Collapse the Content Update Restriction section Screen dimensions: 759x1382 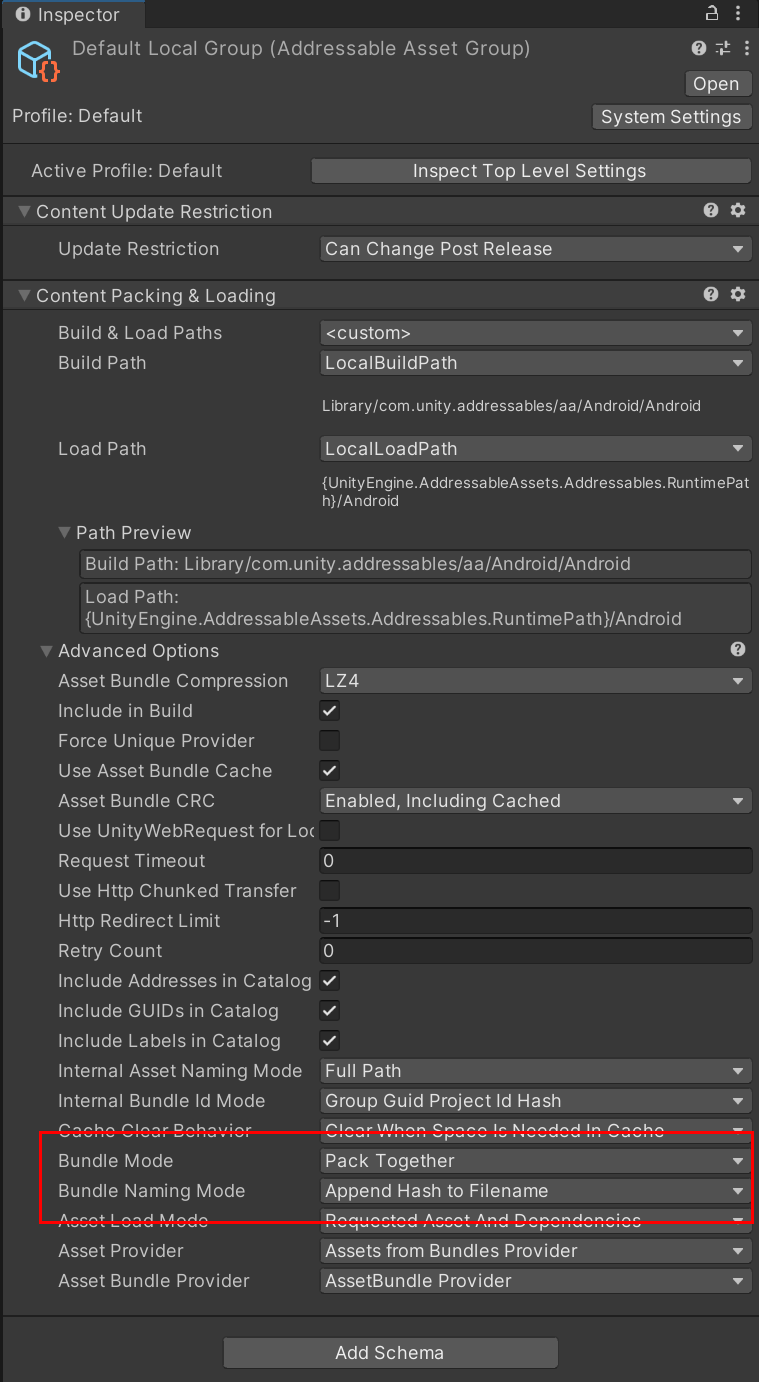point(24,212)
